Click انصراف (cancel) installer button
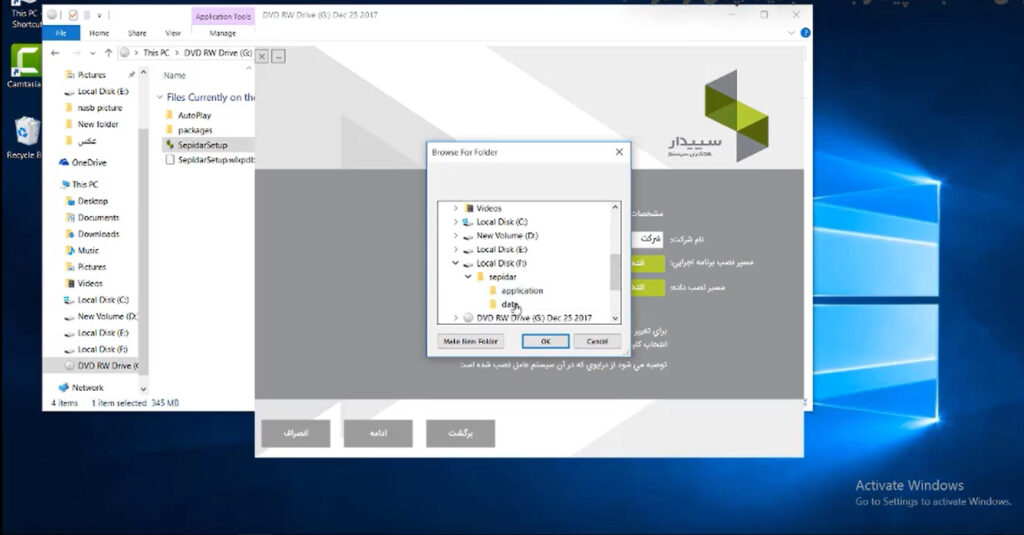This screenshot has width=1024, height=535. pyautogui.click(x=296, y=433)
